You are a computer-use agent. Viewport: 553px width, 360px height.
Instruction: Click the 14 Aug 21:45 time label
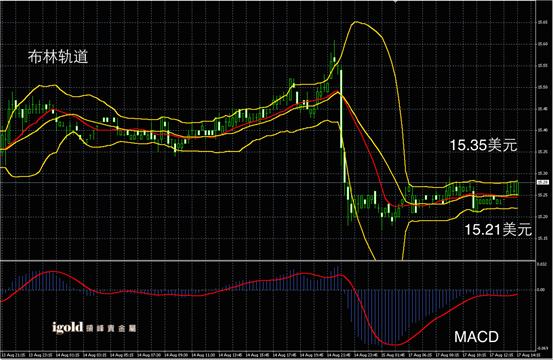click(x=339, y=355)
